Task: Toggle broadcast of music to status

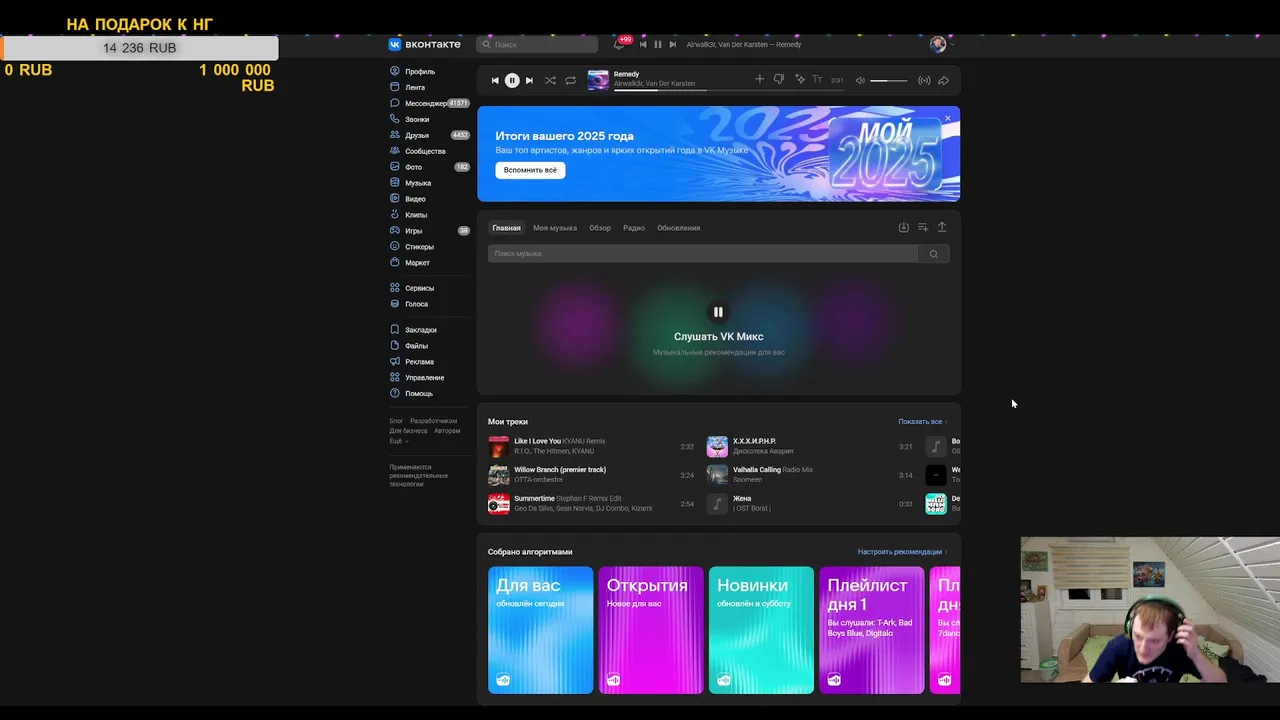Action: (x=924, y=80)
